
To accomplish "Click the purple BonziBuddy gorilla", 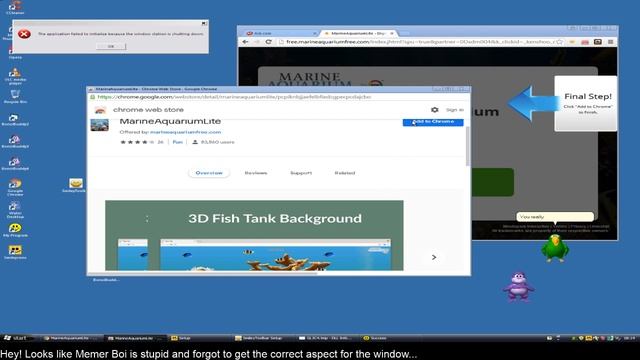I will (x=518, y=287).
